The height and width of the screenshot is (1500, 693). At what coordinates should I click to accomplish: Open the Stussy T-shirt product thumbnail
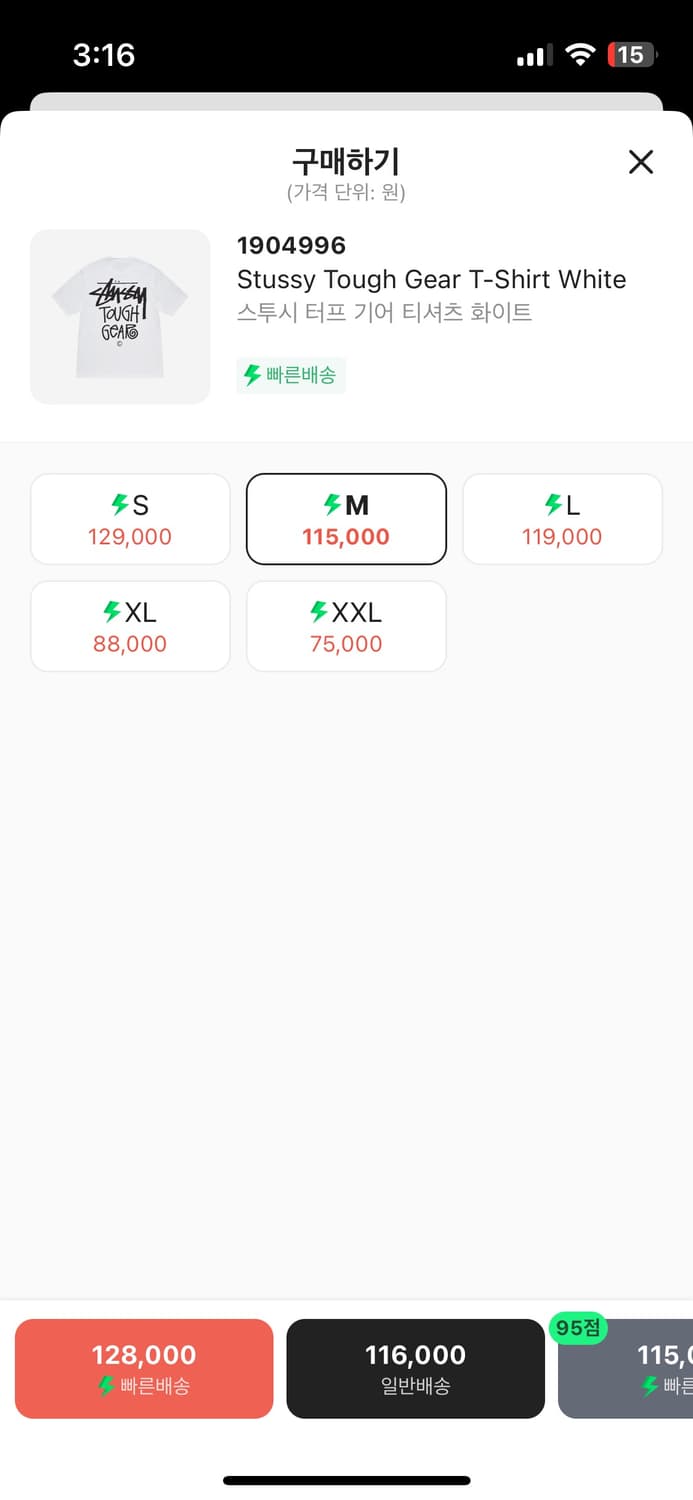(x=120, y=317)
